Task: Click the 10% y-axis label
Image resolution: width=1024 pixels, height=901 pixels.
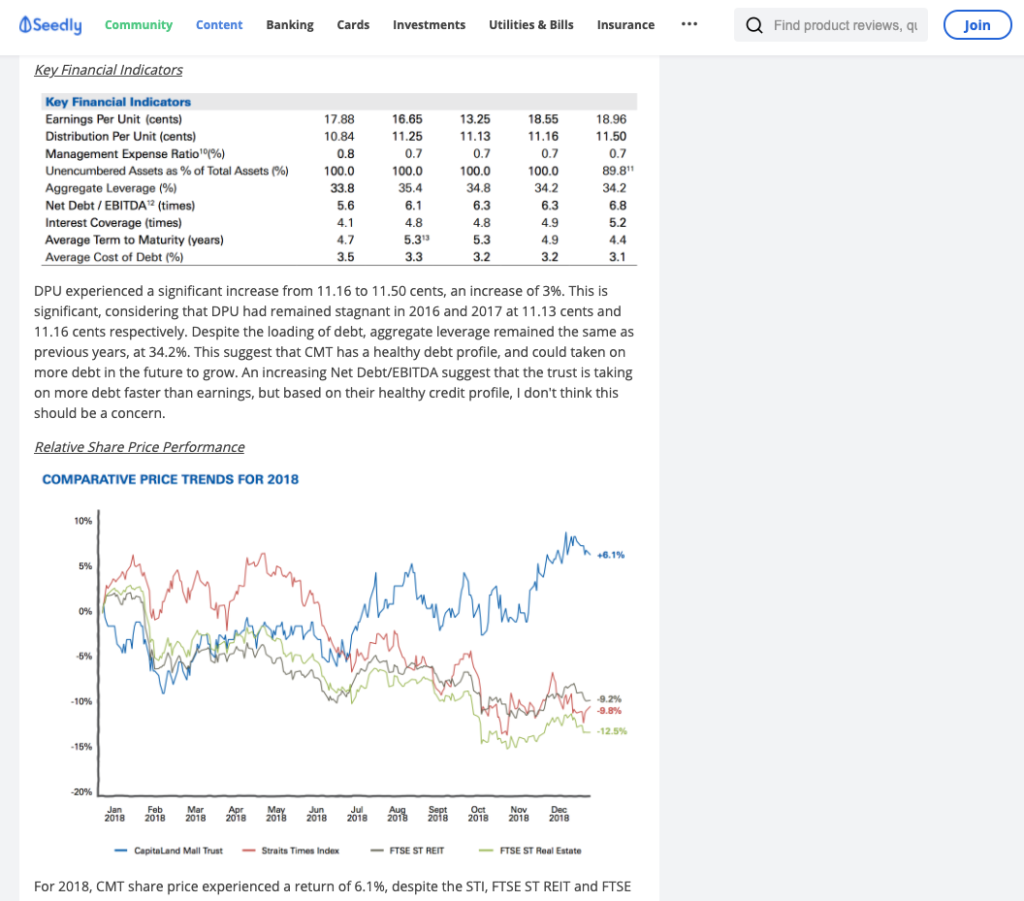Action: coord(83,521)
